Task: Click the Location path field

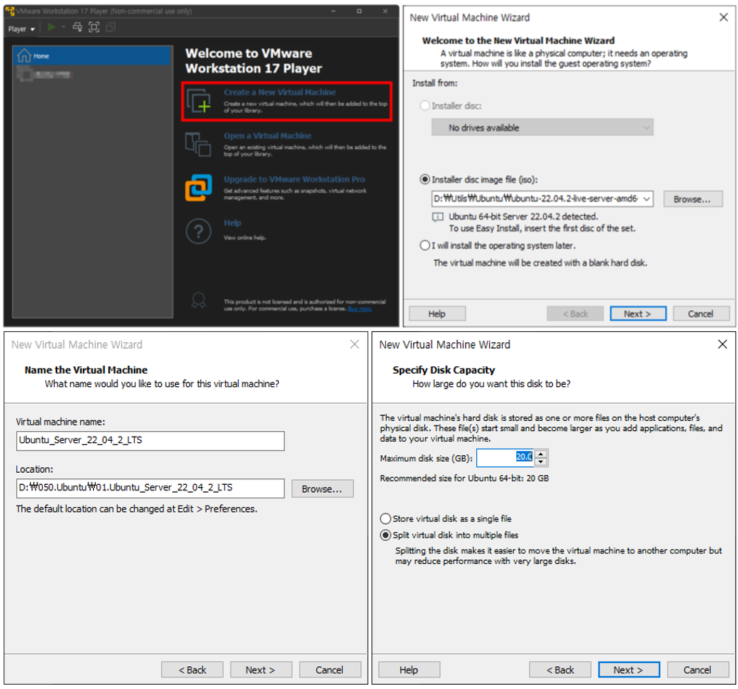Action: pyautogui.click(x=150, y=488)
